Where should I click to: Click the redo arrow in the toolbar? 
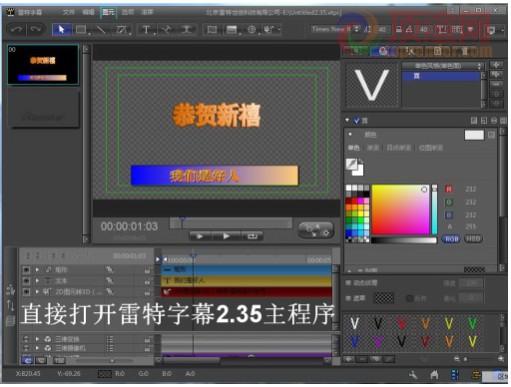[x=35, y=29]
